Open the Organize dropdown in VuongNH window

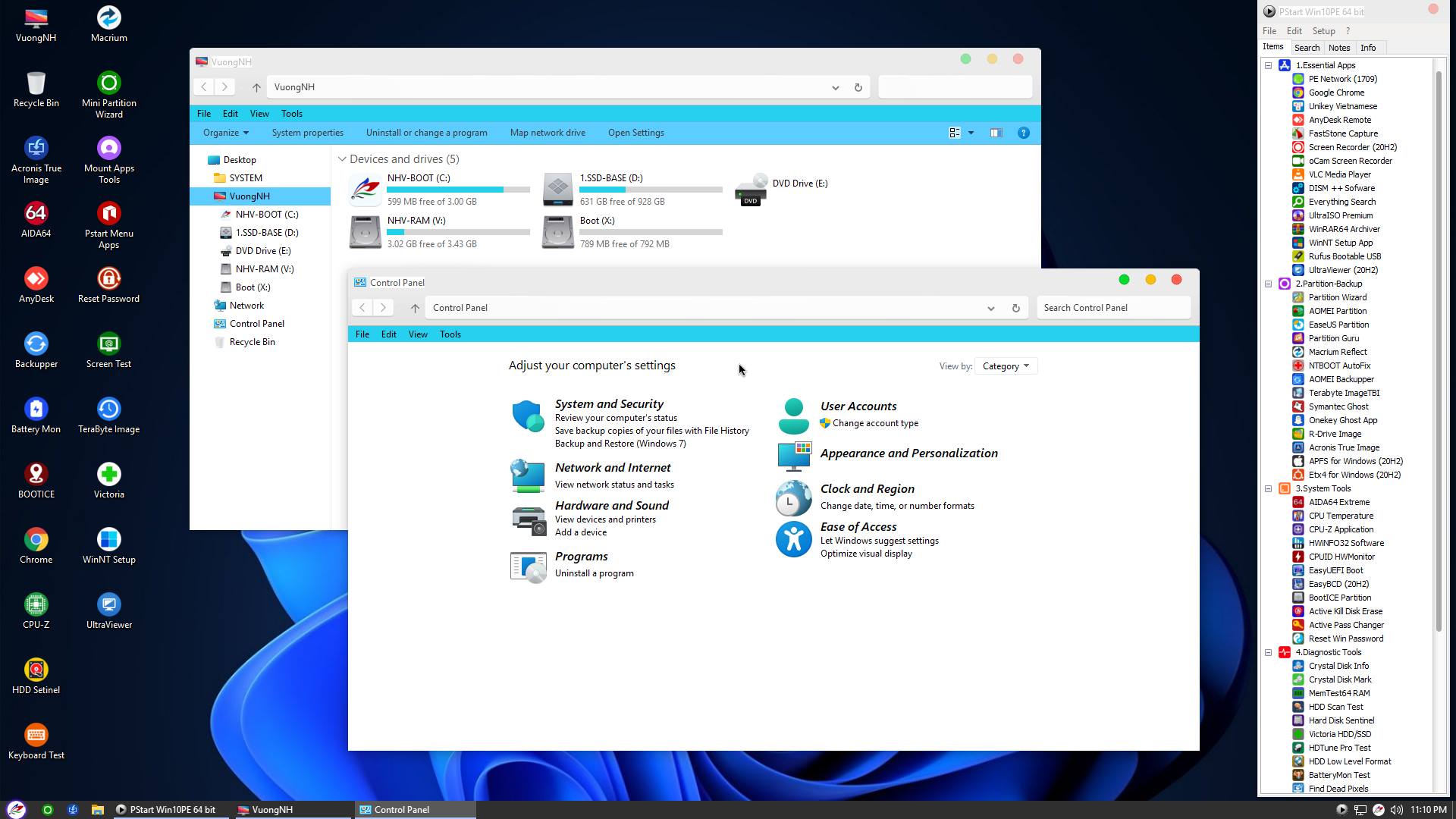point(225,133)
